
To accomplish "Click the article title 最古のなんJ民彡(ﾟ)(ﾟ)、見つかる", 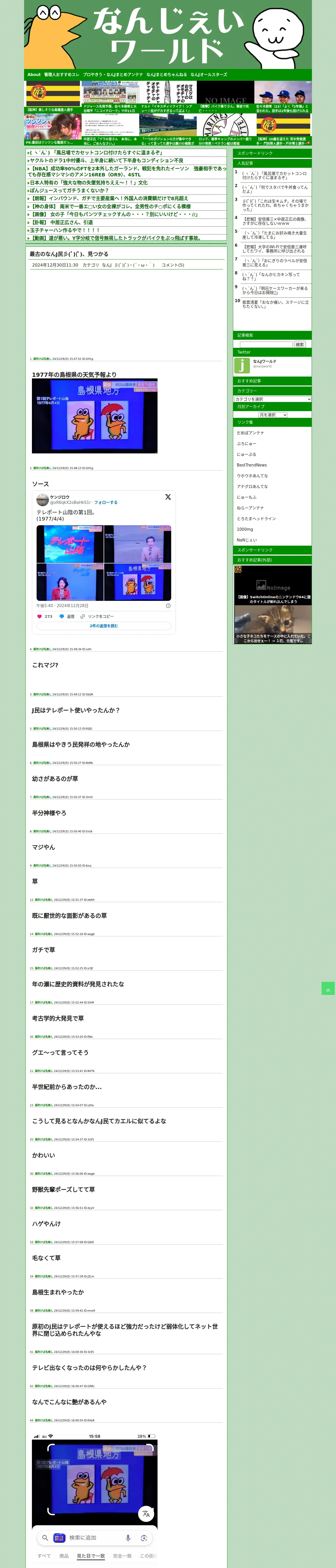I will [x=69, y=254].
